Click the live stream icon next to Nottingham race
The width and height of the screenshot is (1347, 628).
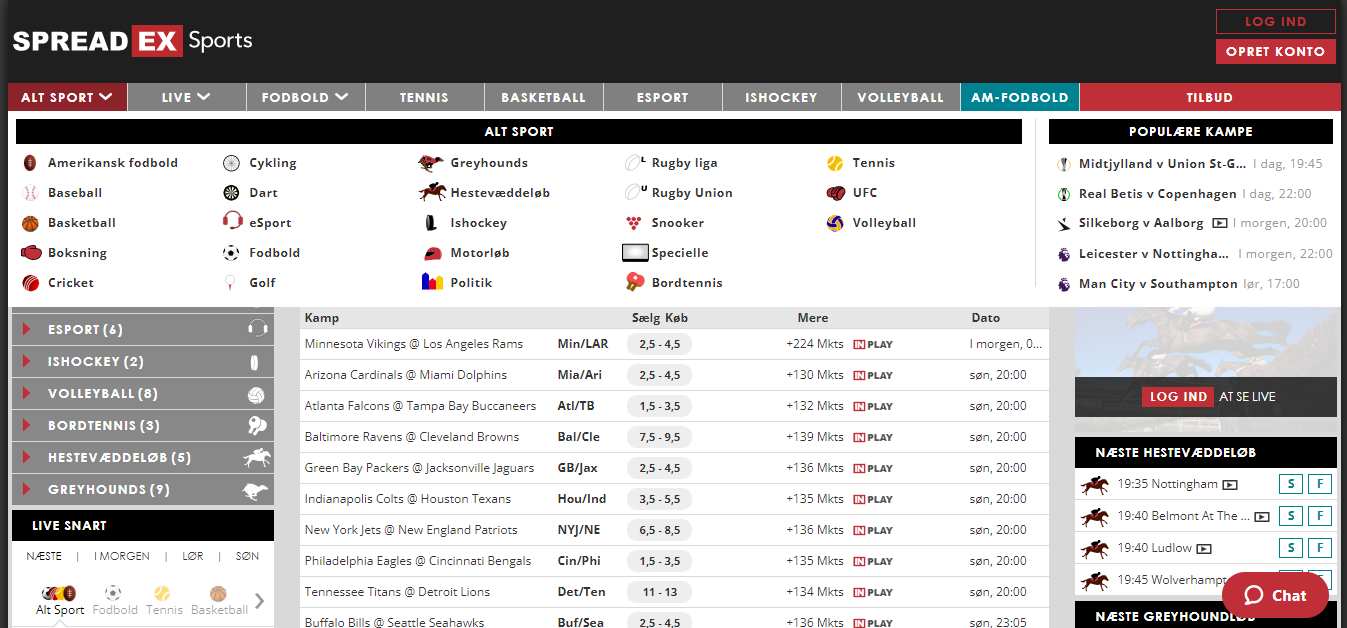1230,485
